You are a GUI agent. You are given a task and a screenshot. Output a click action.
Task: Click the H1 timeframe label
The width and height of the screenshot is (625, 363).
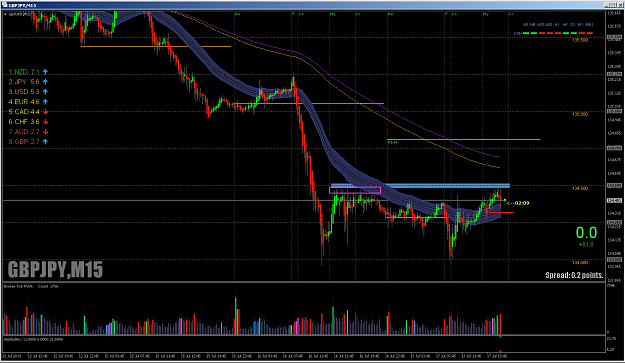pyautogui.click(x=557, y=24)
